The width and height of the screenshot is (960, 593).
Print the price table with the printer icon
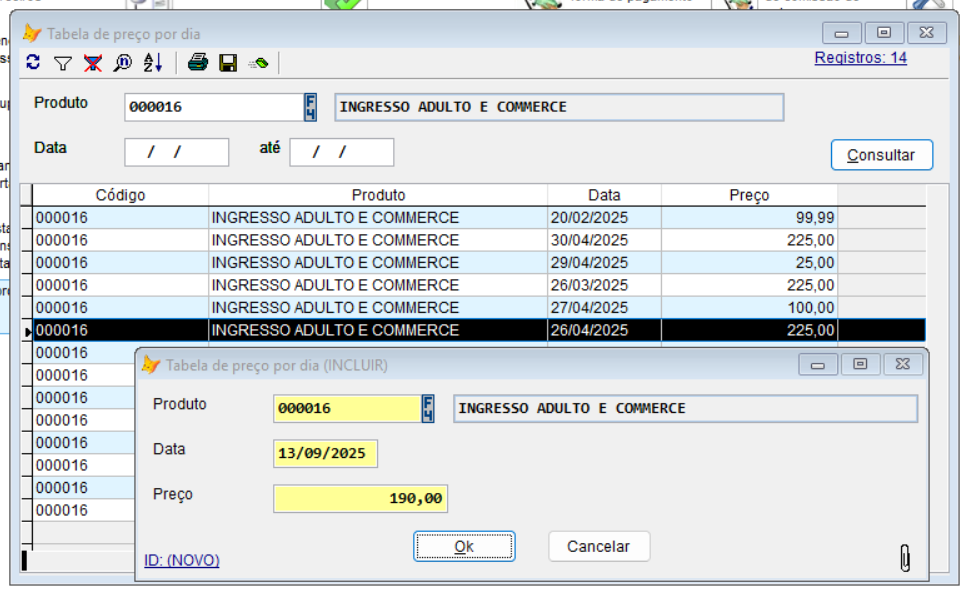coord(198,64)
